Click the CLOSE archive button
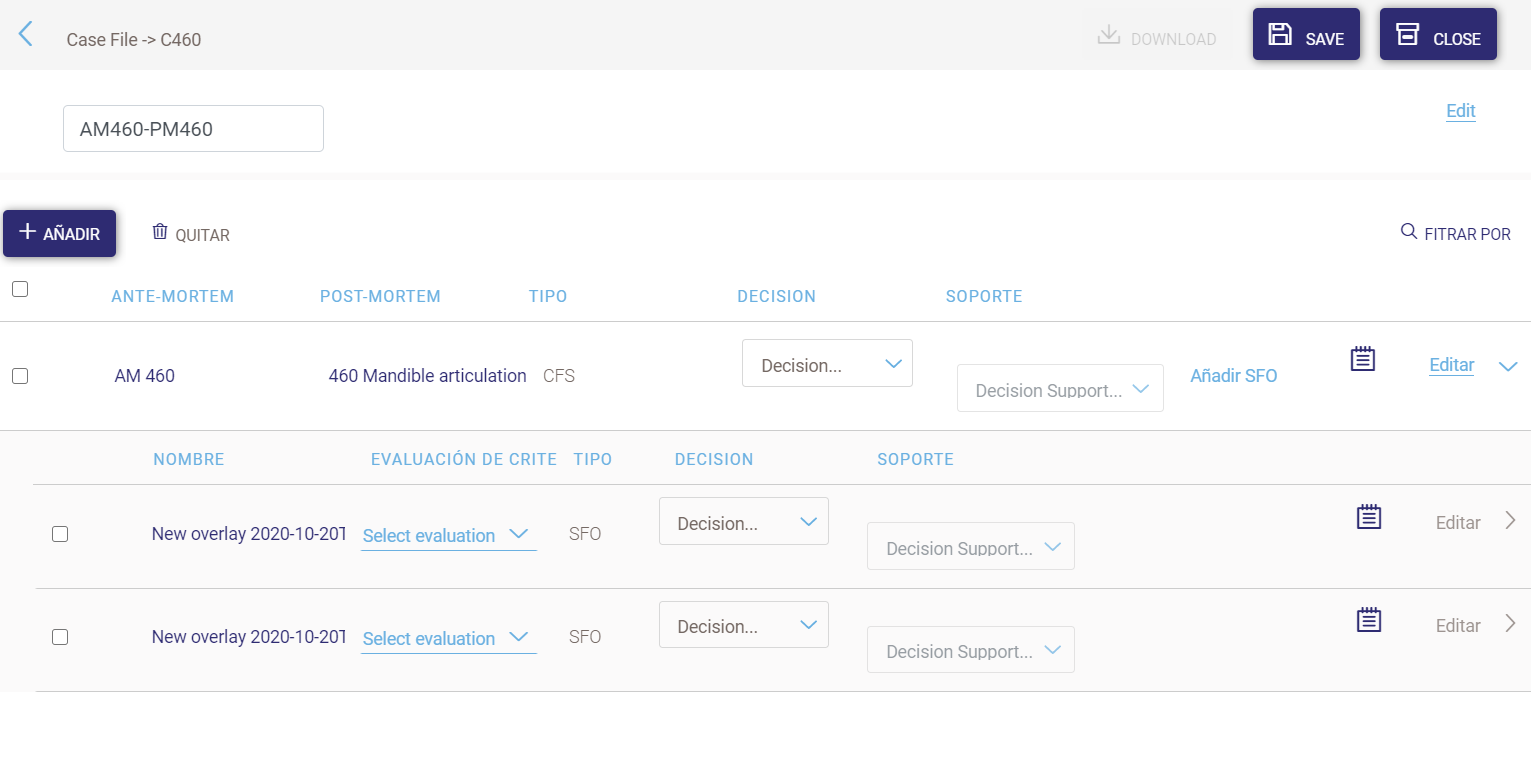Image resolution: width=1531 pixels, height=757 pixels. [x=1437, y=35]
